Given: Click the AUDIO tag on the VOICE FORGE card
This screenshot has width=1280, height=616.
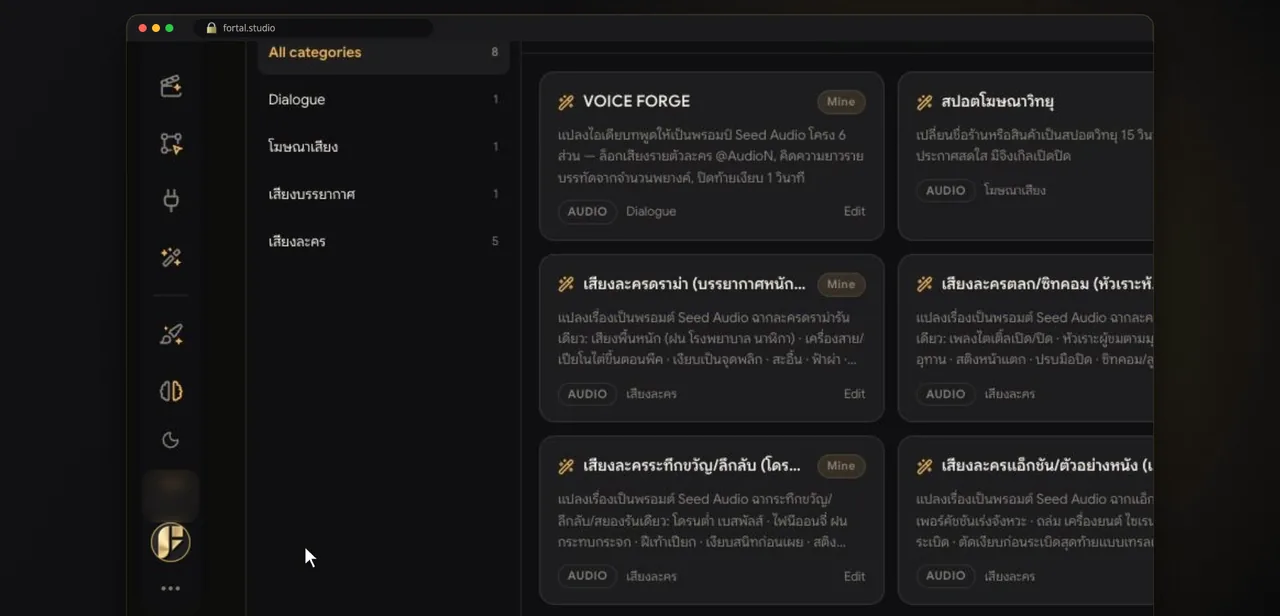Looking at the screenshot, I should (x=587, y=212).
